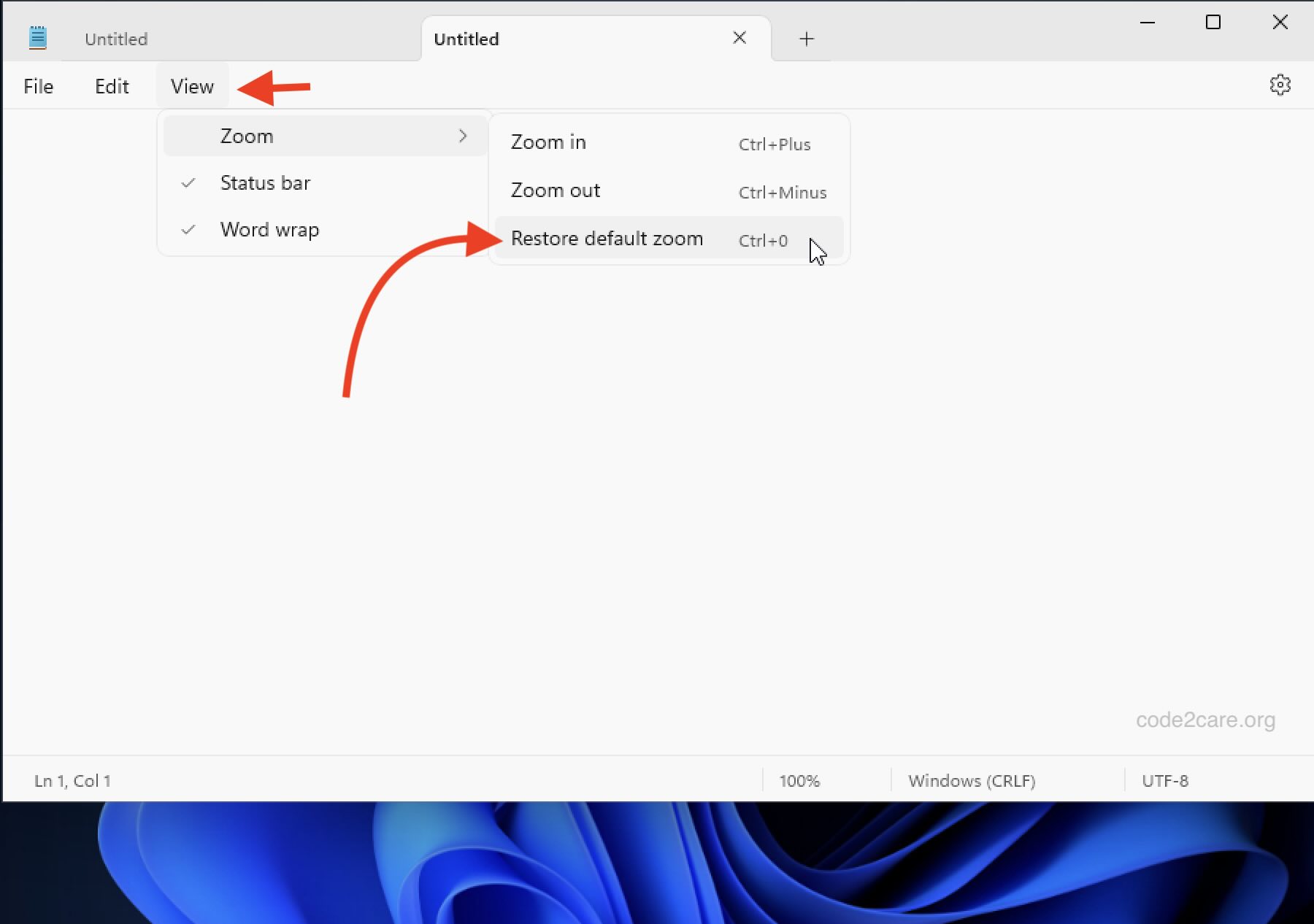Disable Word wrap
The height and width of the screenshot is (924, 1314).
[269, 229]
